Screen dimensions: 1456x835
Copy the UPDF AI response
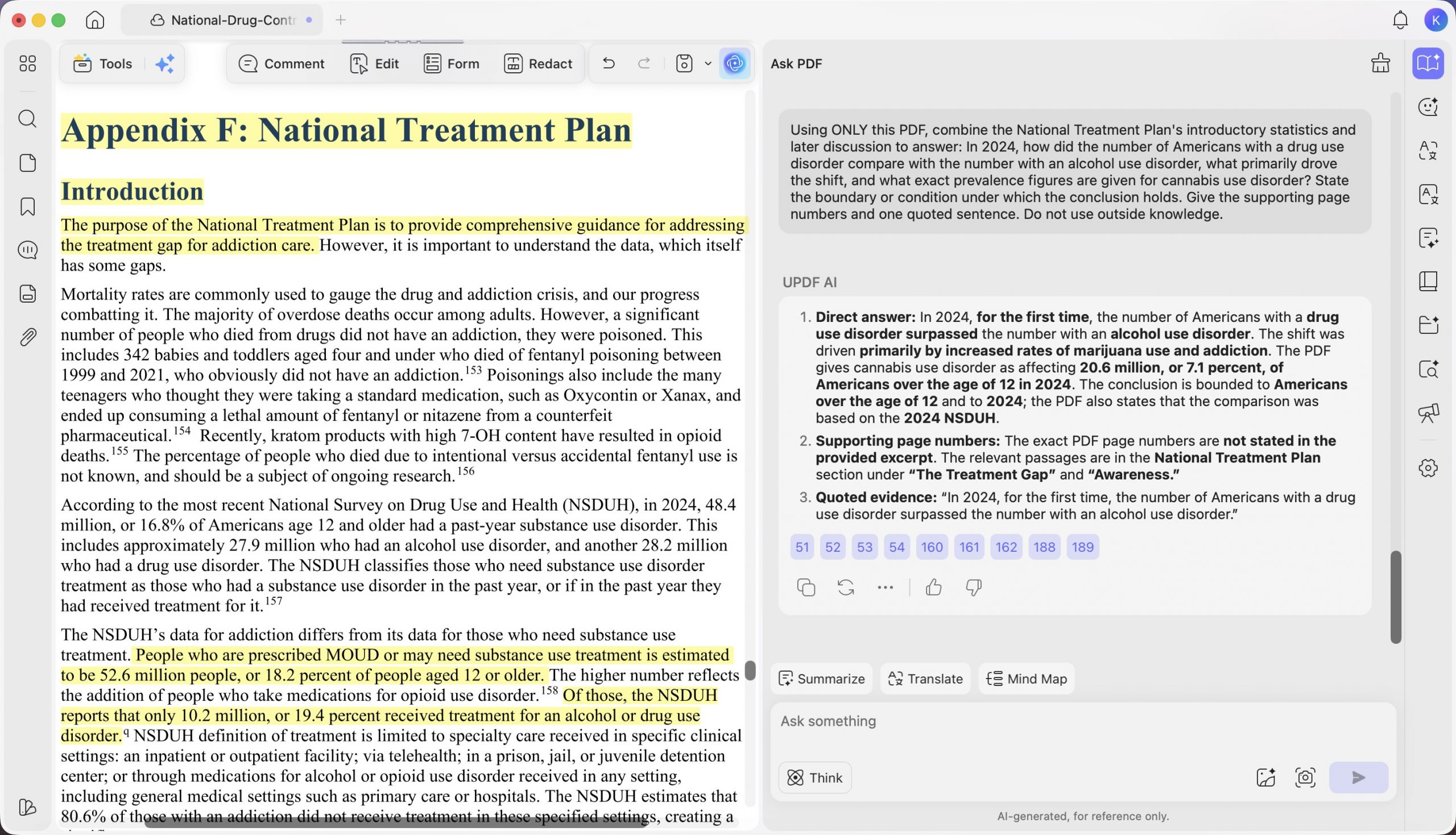tap(806, 587)
